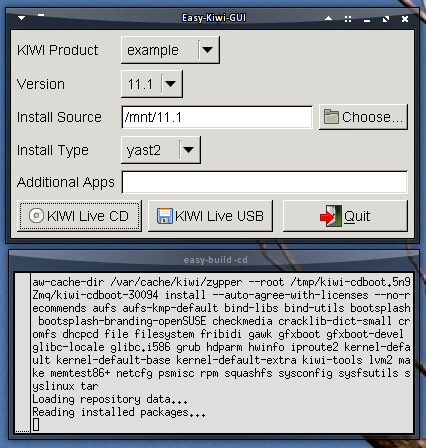
Task: Click the 'Install Type' label
Action: pyautogui.click(x=53, y=150)
